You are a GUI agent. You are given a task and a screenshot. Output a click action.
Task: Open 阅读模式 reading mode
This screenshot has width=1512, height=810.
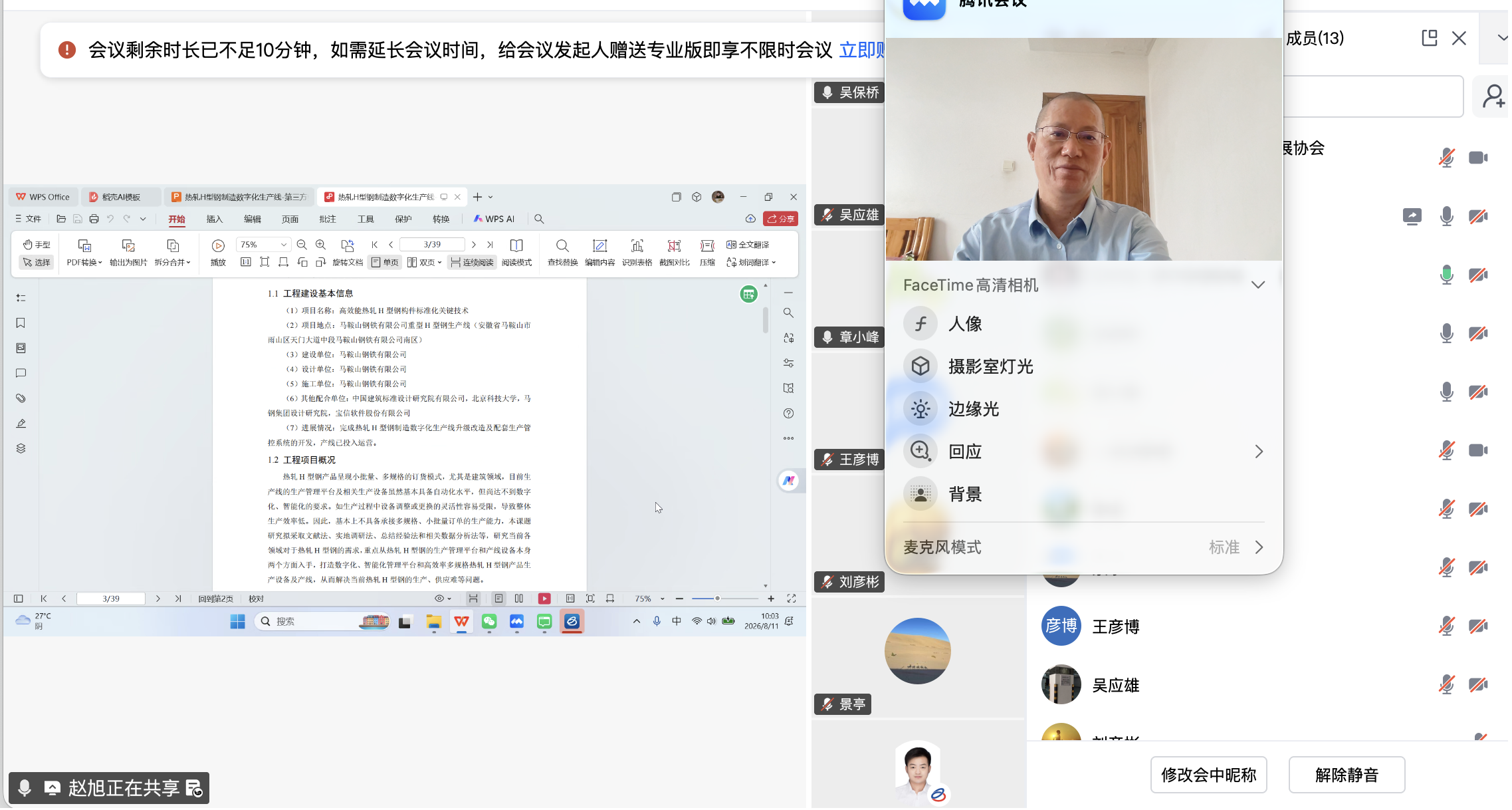pos(516,253)
